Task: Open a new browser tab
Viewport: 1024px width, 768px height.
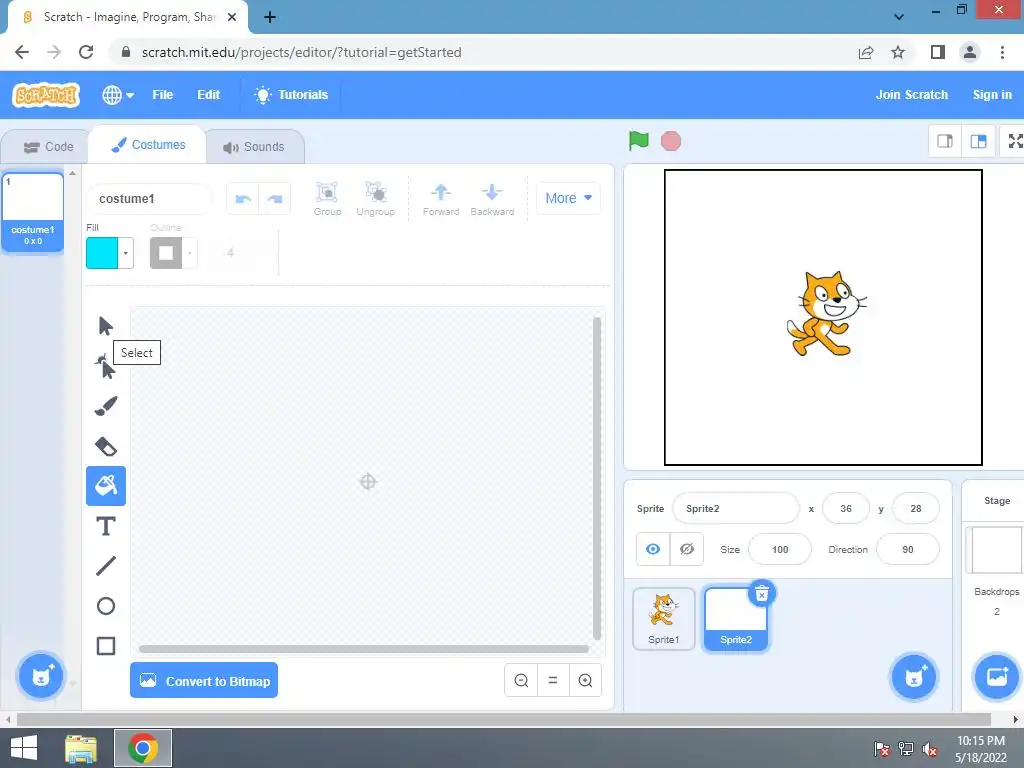Action: coord(270,17)
